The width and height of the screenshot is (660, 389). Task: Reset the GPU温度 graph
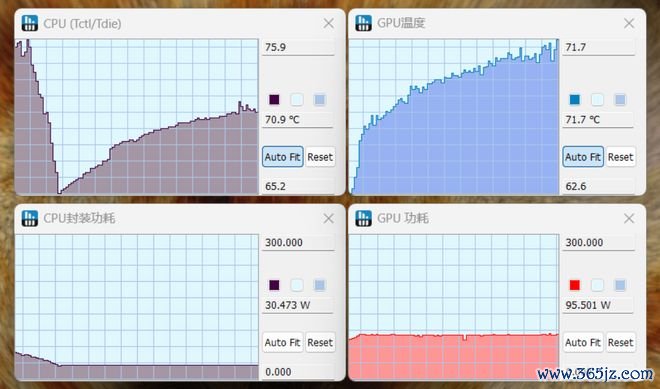[620, 157]
